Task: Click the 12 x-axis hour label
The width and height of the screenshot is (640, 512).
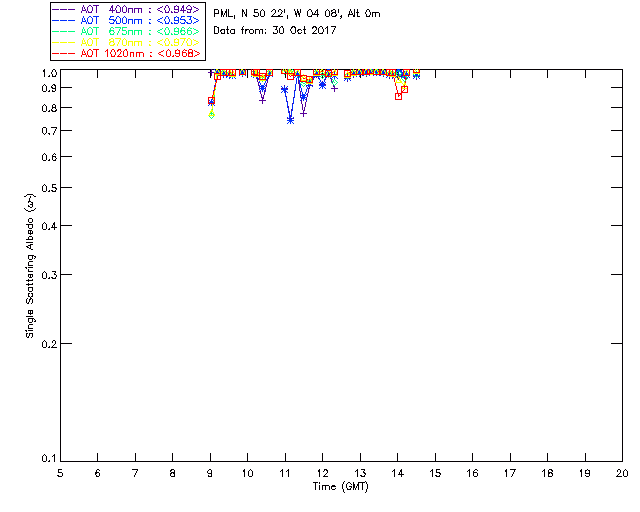Action: [x=322, y=473]
